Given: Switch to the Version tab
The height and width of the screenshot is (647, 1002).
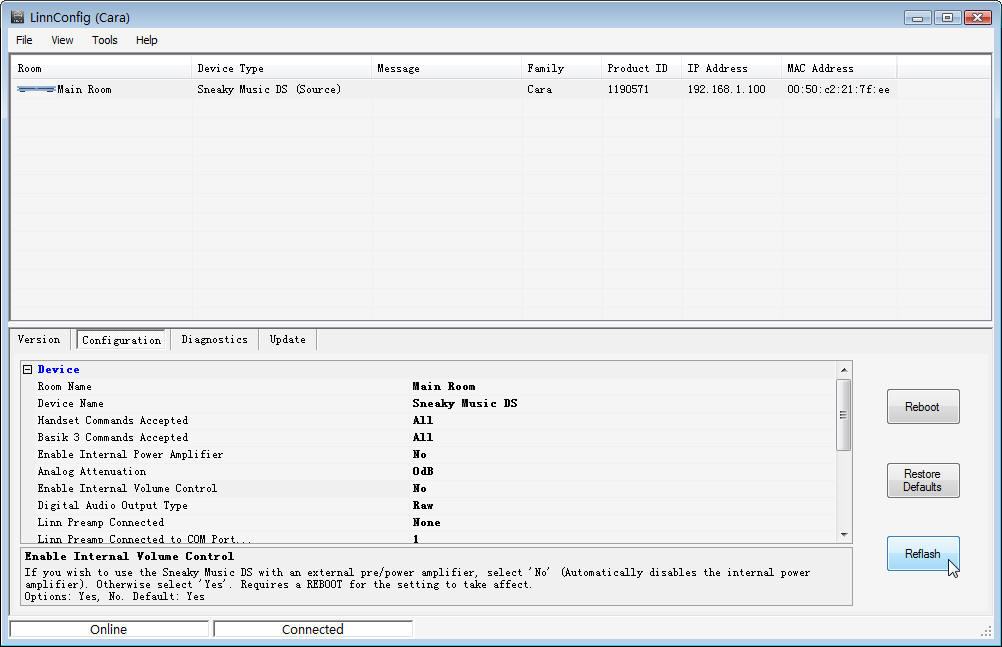Looking at the screenshot, I should click(x=39, y=339).
